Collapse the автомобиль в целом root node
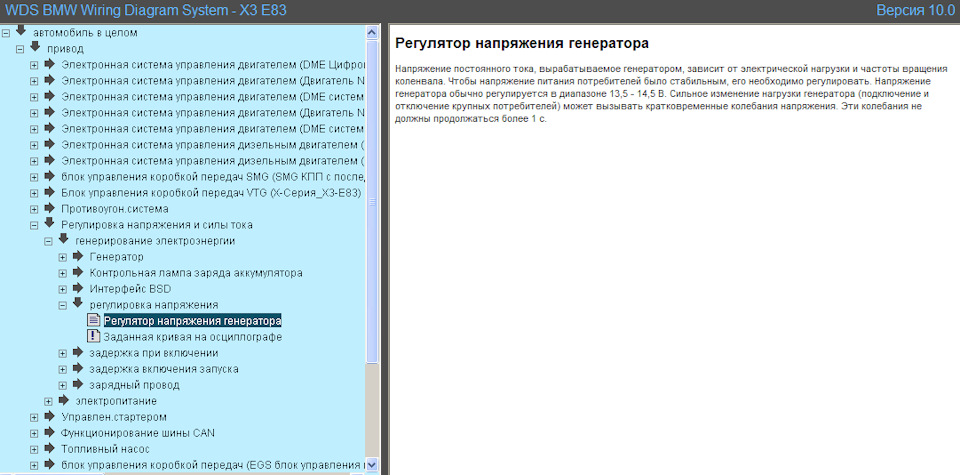This screenshot has height=475, width=960. pyautogui.click(x=6, y=33)
